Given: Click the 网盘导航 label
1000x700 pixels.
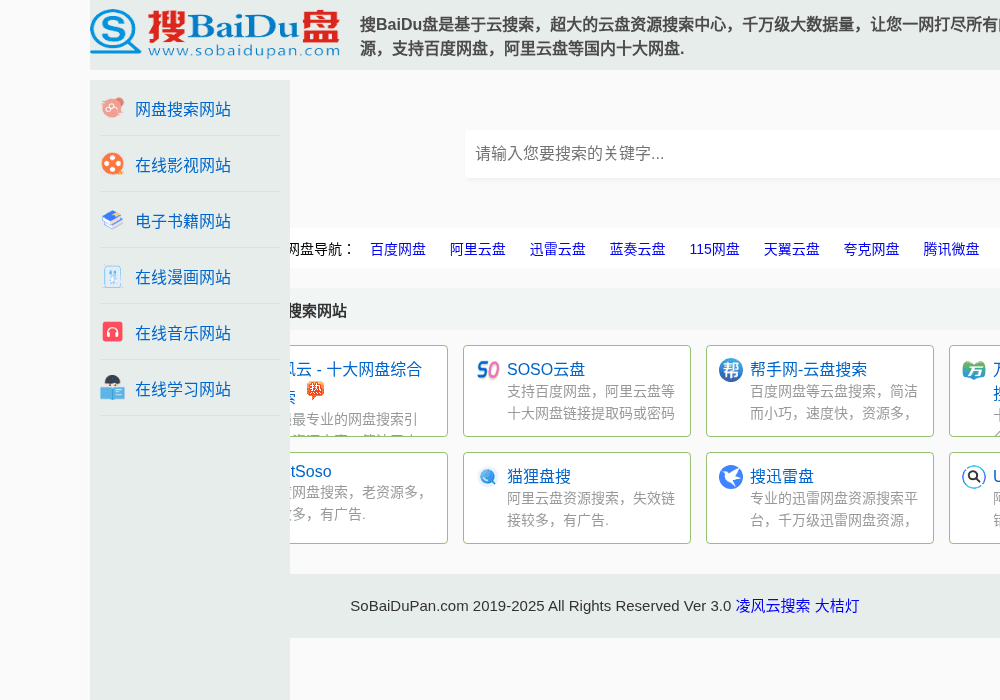Looking at the screenshot, I should pos(321,249).
